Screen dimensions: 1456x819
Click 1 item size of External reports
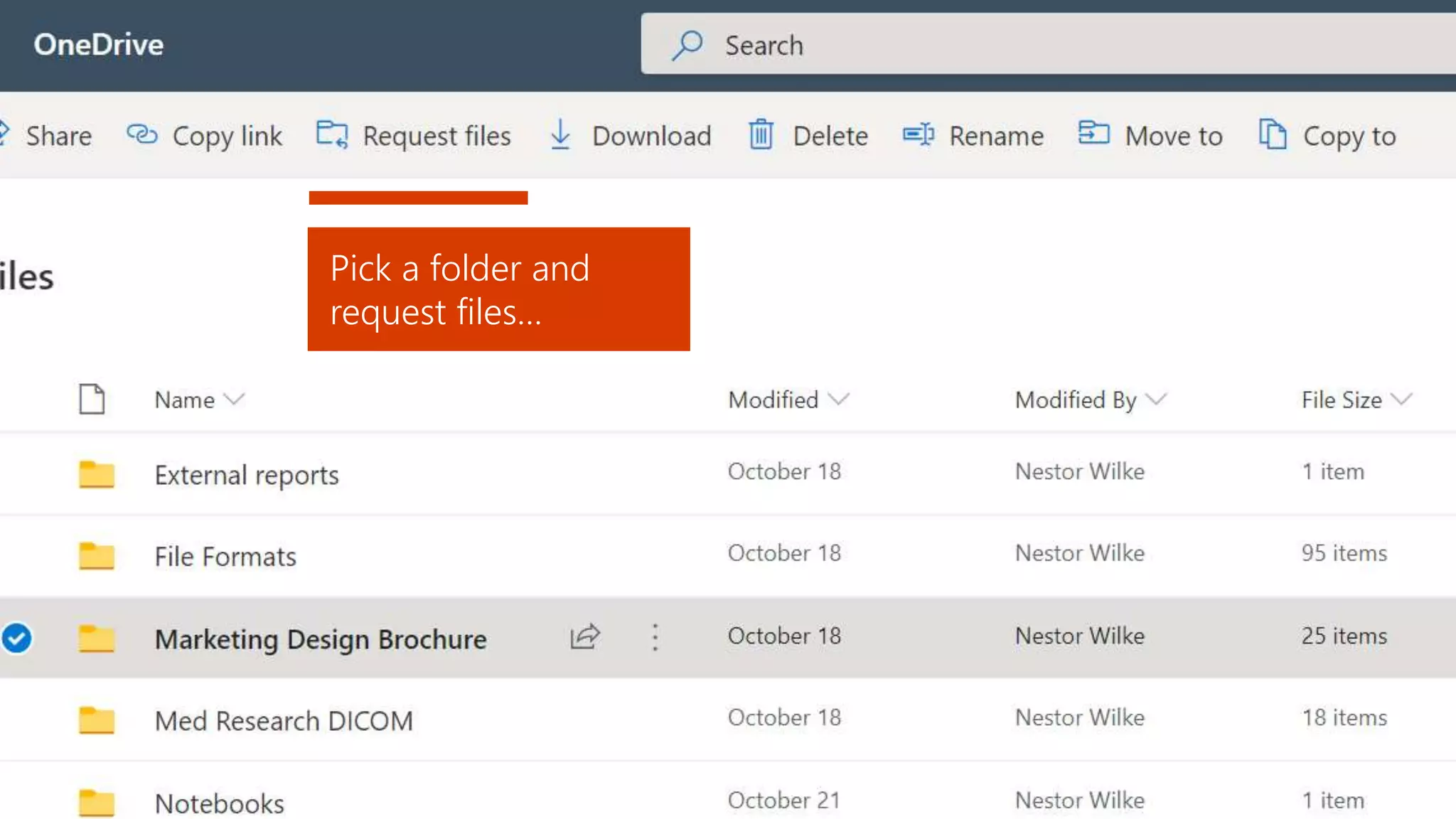point(1332,471)
